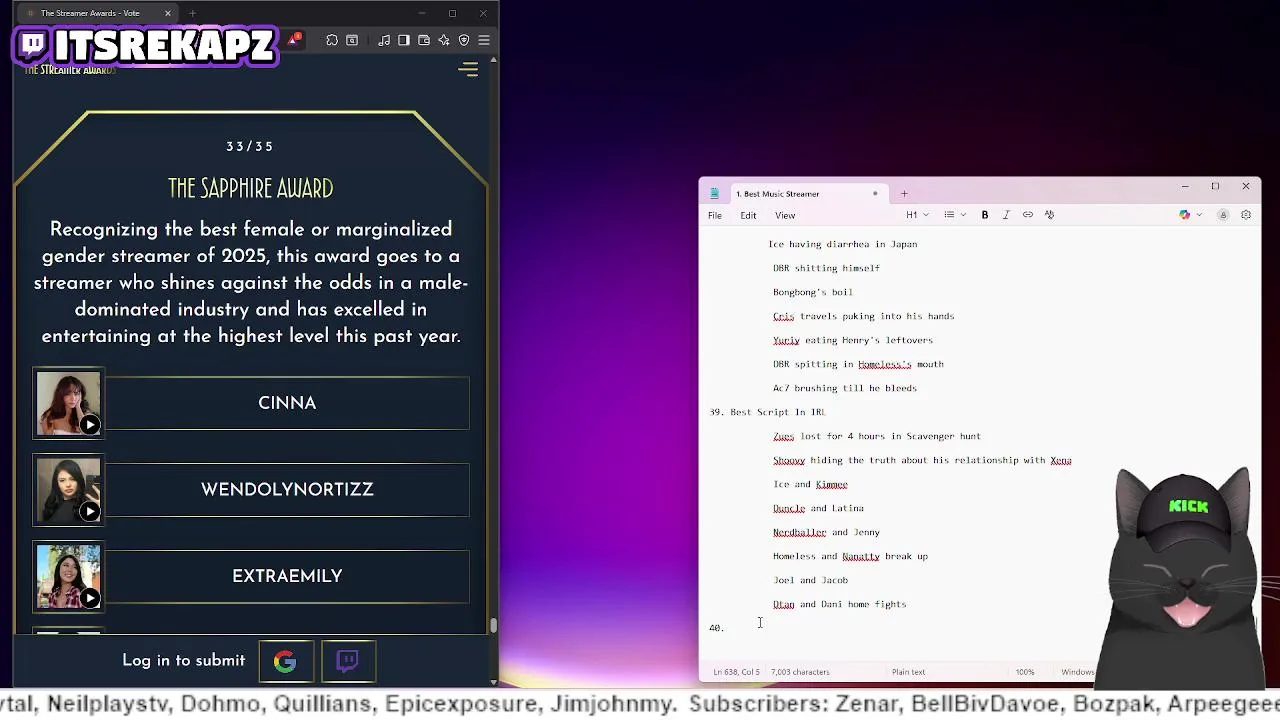Click the line '39. Best Script In IRL'
The image size is (1280, 720).
(767, 412)
